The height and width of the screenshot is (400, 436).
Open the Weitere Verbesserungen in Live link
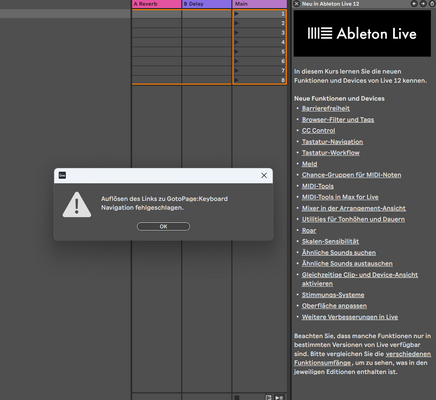pos(350,317)
